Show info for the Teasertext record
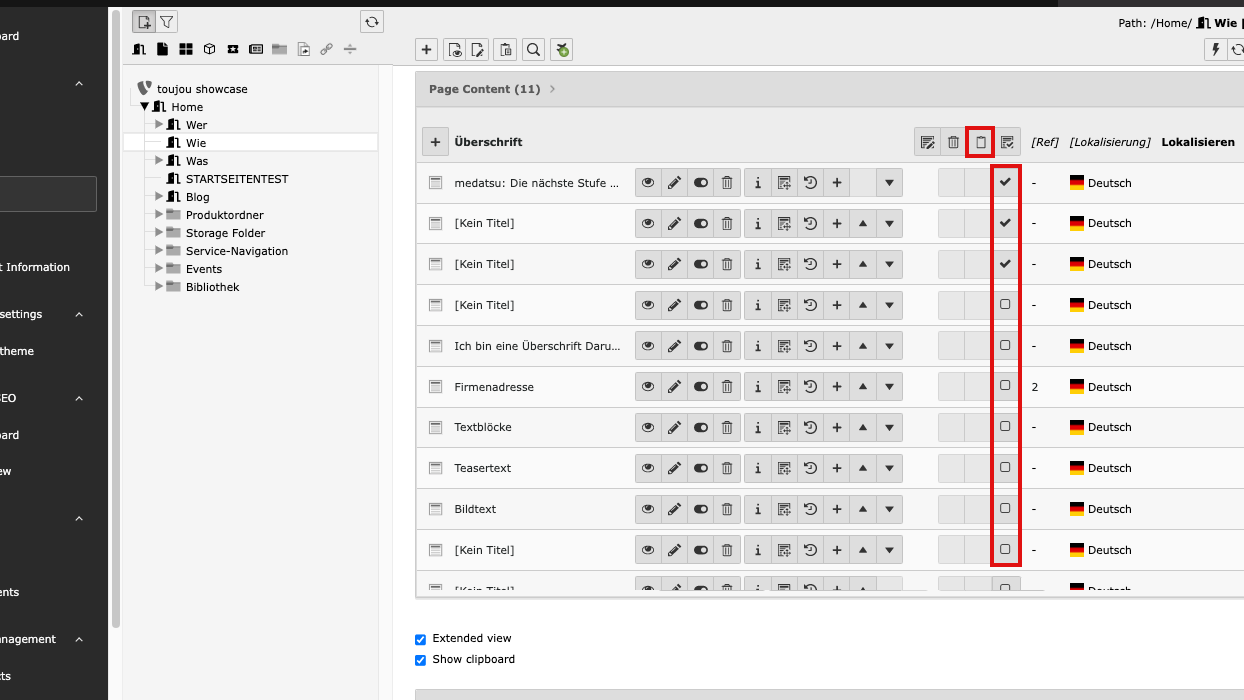 coord(758,468)
